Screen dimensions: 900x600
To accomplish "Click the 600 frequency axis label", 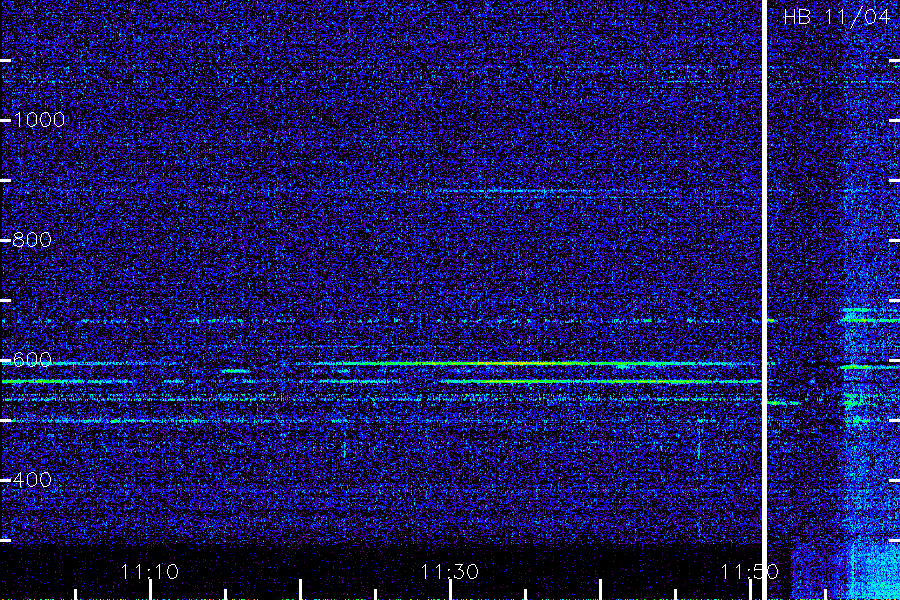I will click(x=32, y=360).
